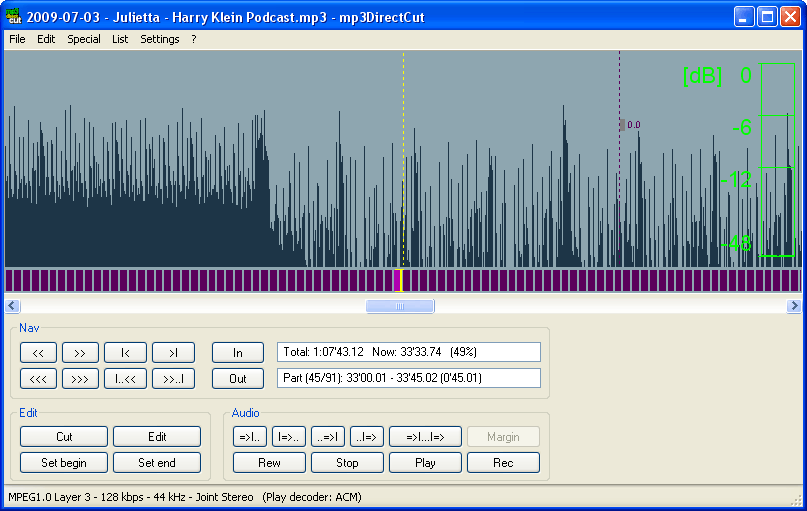This screenshot has width=807, height=511.
Task: Click the Play button
Action: click(x=425, y=463)
